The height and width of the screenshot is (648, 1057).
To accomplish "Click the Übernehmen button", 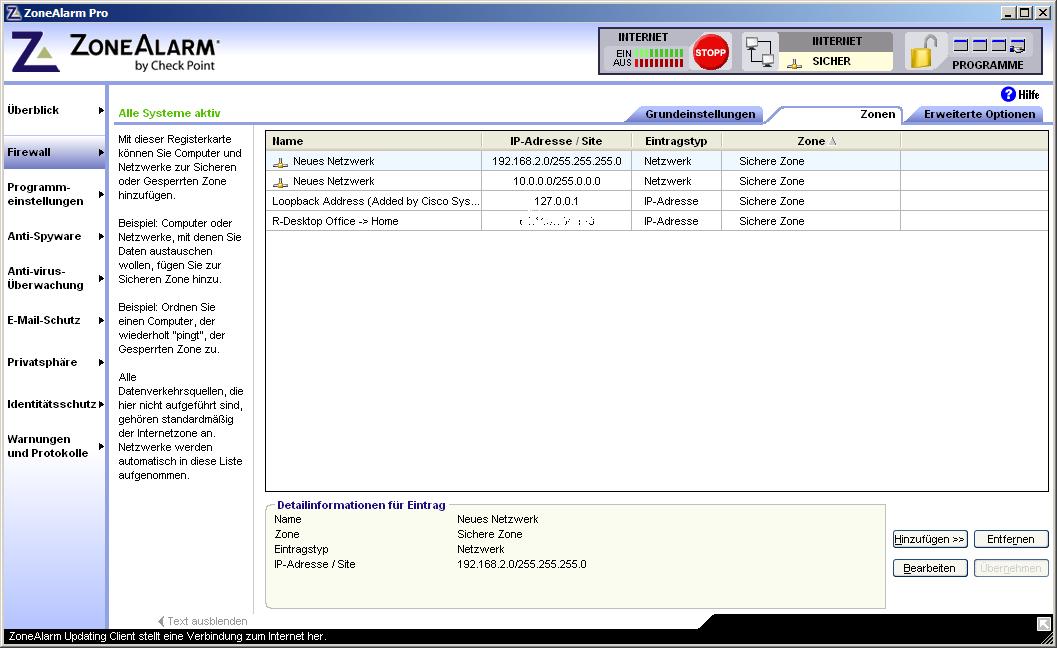I will click(1010, 568).
